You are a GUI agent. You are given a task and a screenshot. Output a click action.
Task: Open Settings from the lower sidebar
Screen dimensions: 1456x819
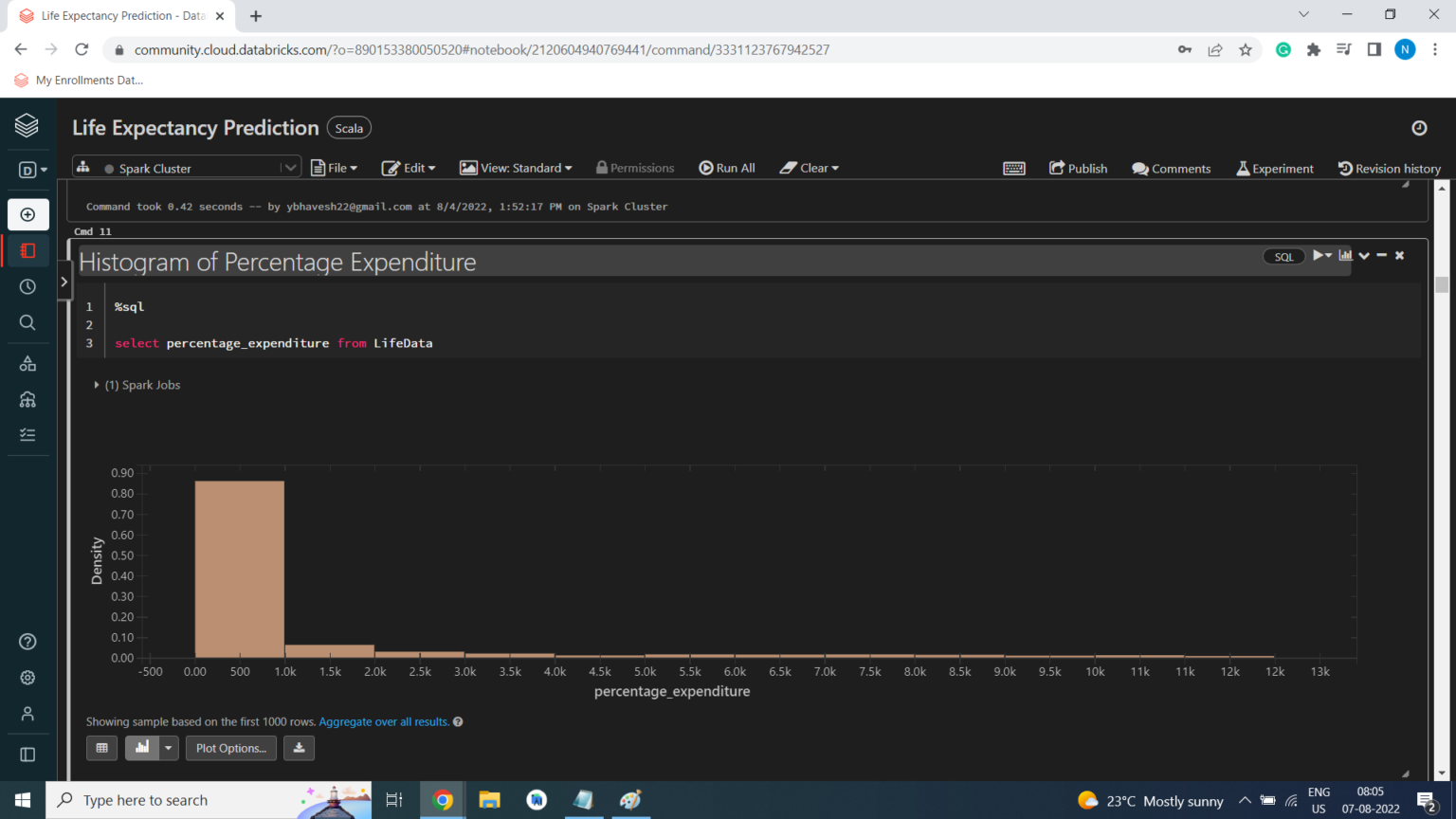point(27,677)
